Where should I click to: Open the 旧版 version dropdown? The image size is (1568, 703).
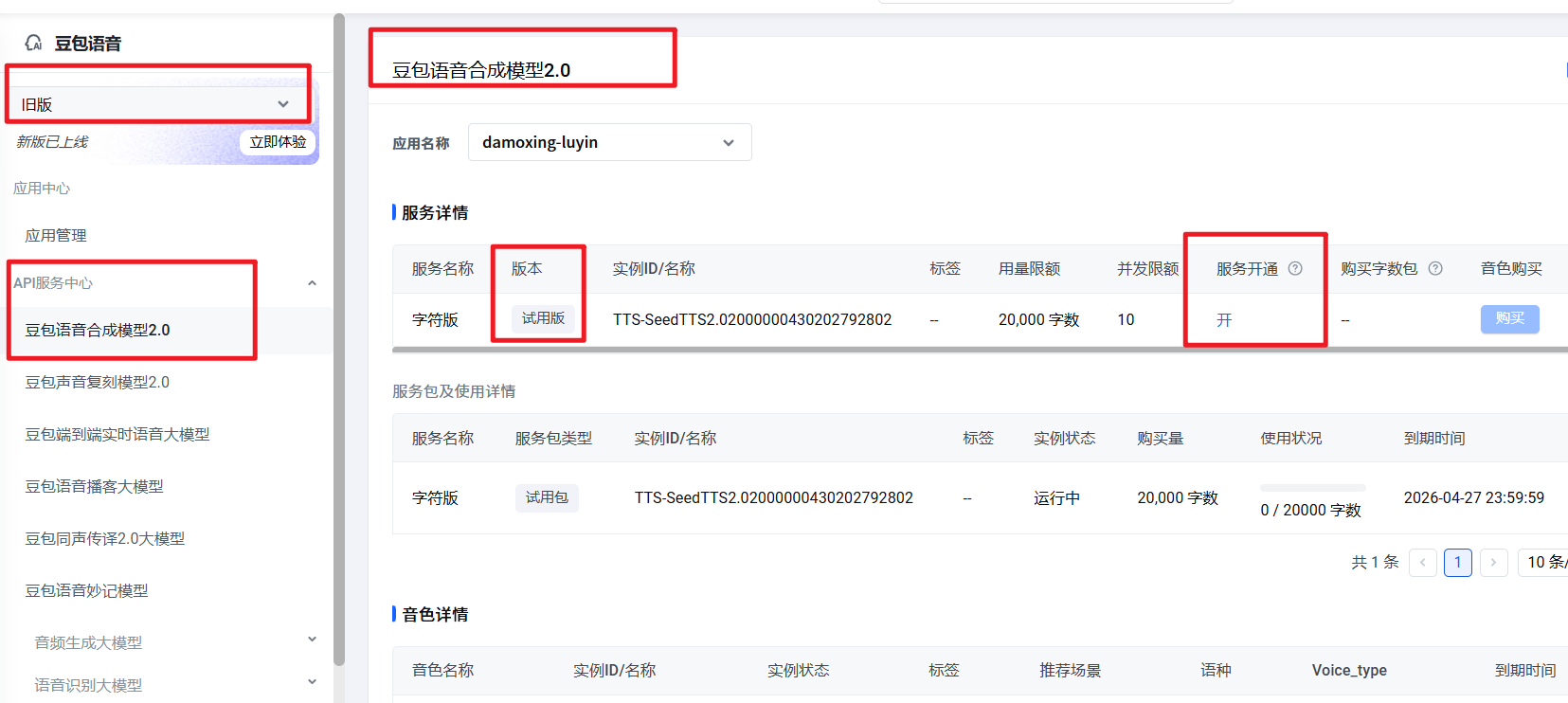(x=156, y=104)
